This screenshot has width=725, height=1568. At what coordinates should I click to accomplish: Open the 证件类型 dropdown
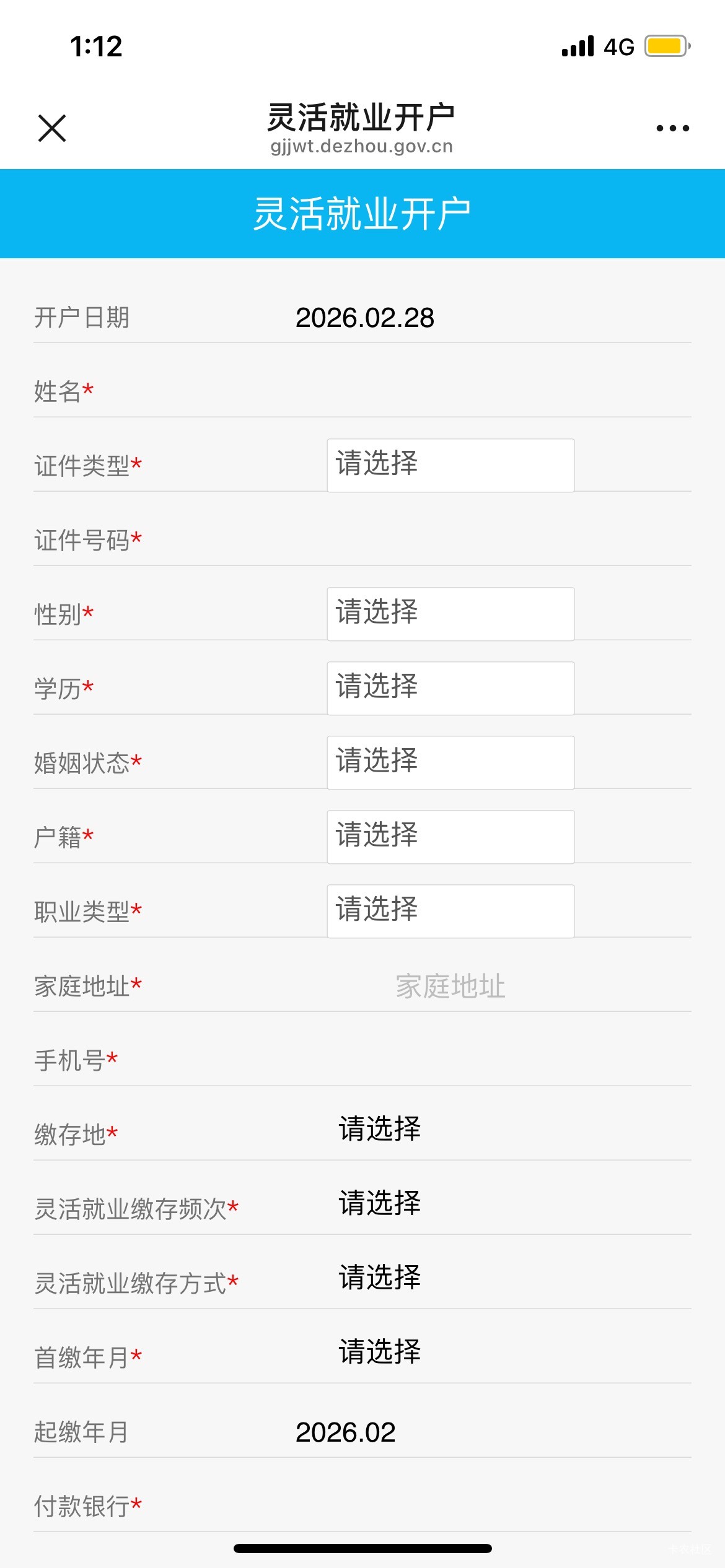pyautogui.click(x=450, y=465)
